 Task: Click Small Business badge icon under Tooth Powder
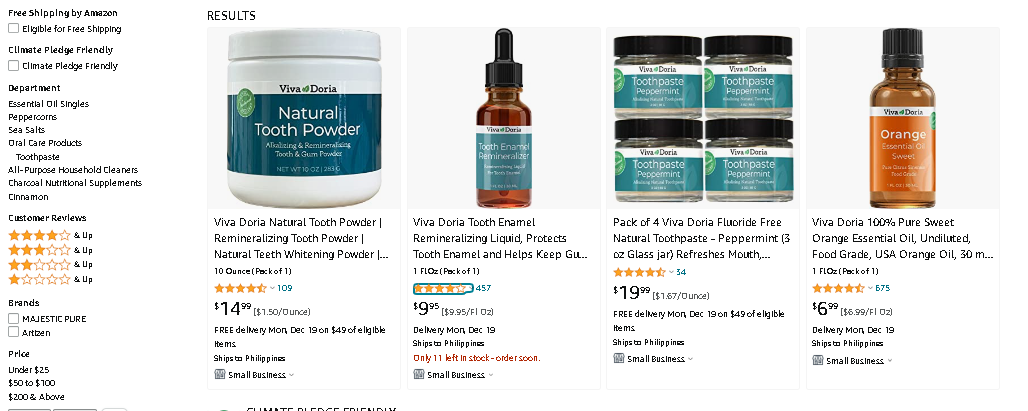click(220, 374)
